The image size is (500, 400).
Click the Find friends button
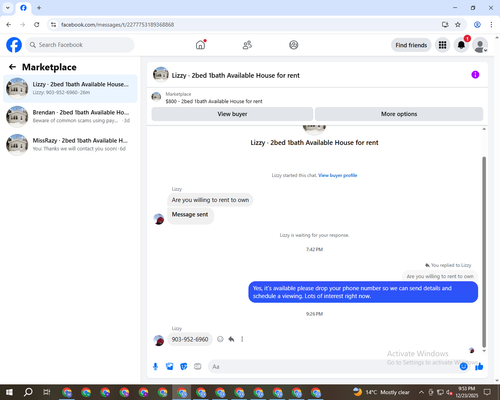[x=411, y=45]
